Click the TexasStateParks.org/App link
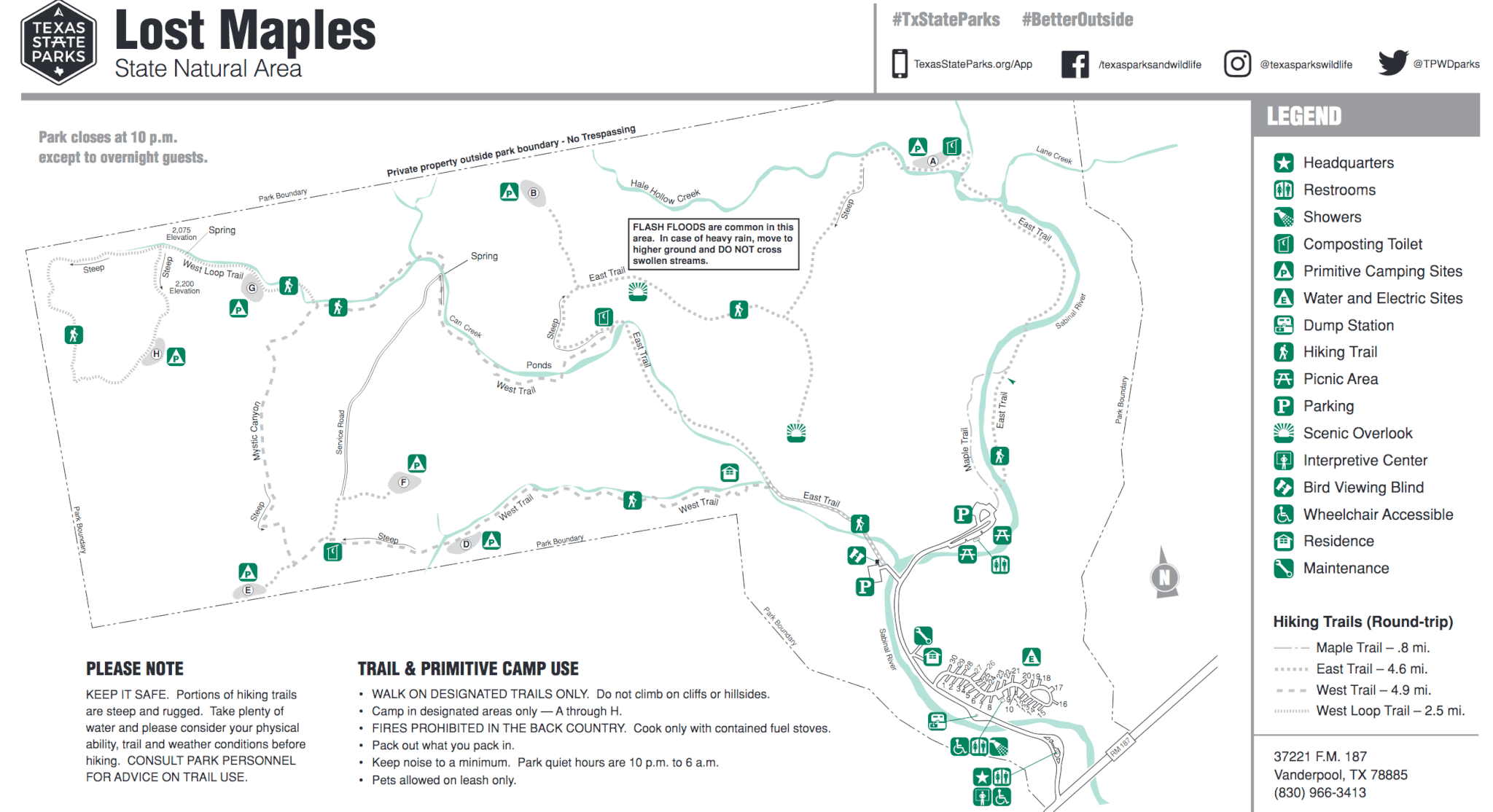 pyautogui.click(x=973, y=64)
